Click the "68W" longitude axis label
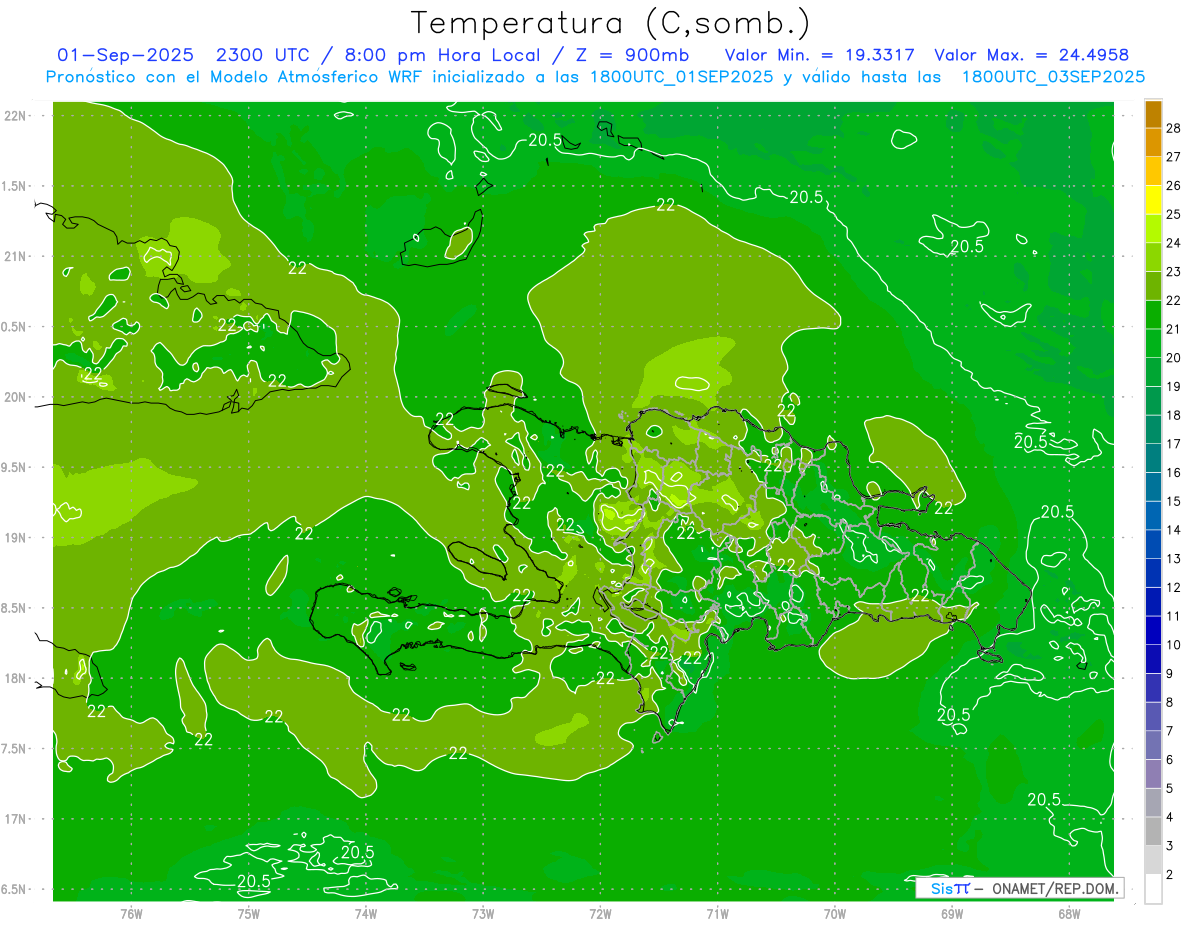 1069,913
